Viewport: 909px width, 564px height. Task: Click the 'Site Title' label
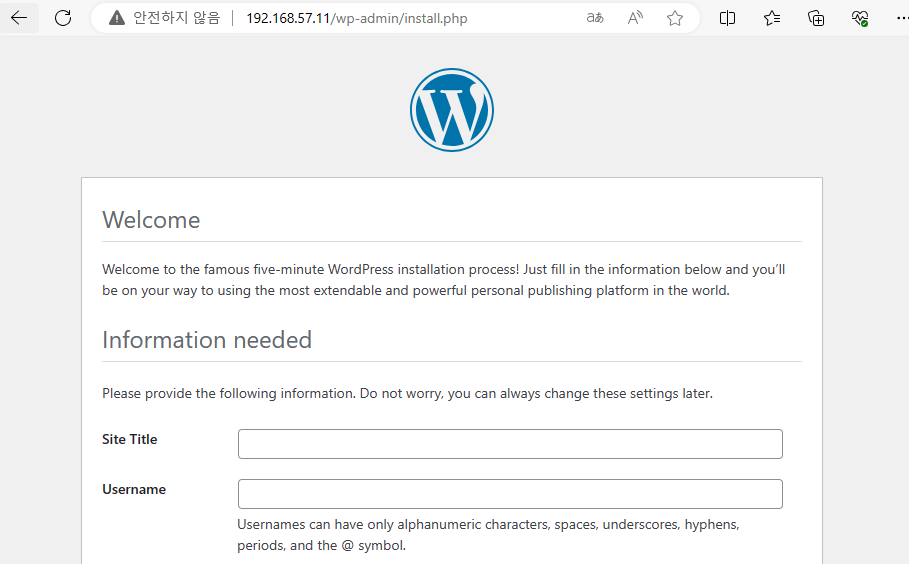tap(130, 439)
